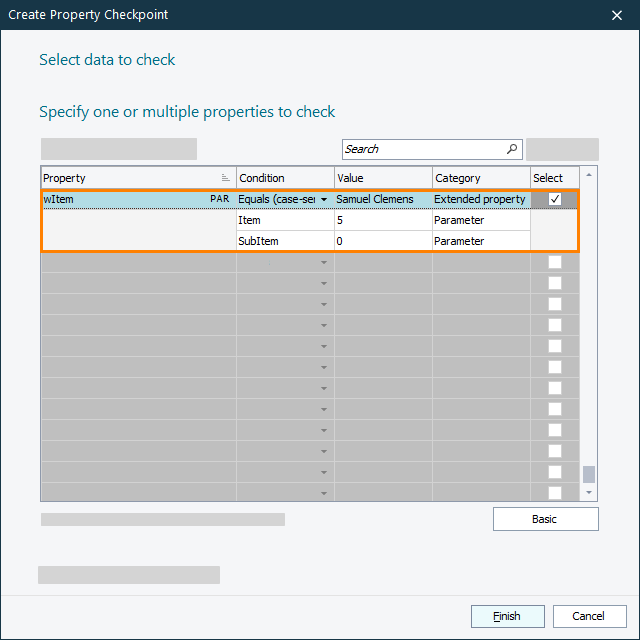Click the vertical scrollbar thumb in the property list

click(589, 474)
